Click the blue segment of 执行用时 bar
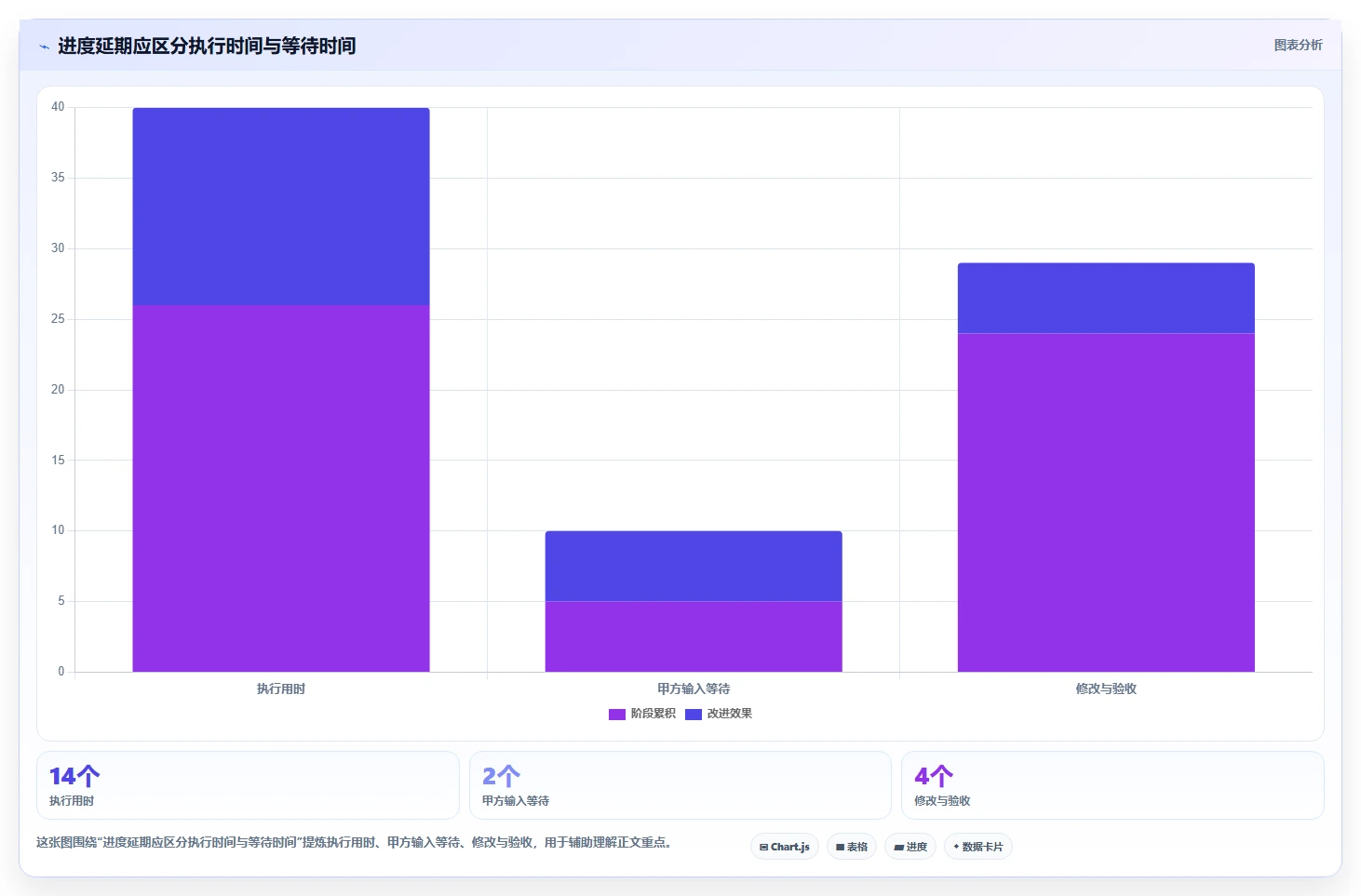Screen dimensions: 1361x896 pos(281,207)
